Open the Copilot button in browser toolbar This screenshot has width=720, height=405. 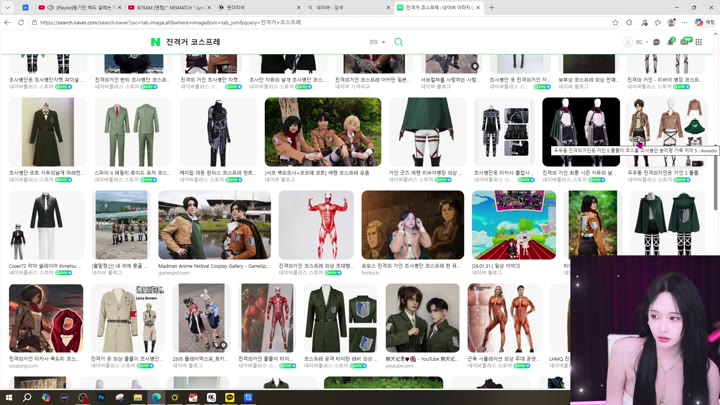tap(705, 22)
